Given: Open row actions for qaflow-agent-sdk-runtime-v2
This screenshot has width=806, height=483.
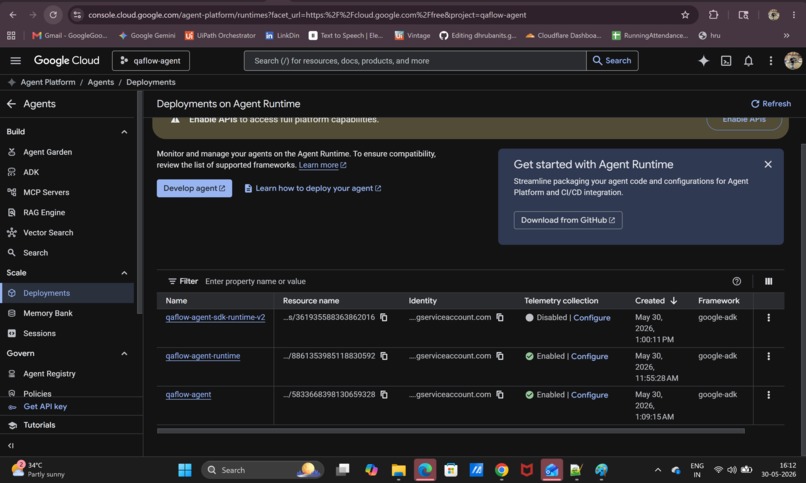Looking at the screenshot, I should [x=768, y=318].
